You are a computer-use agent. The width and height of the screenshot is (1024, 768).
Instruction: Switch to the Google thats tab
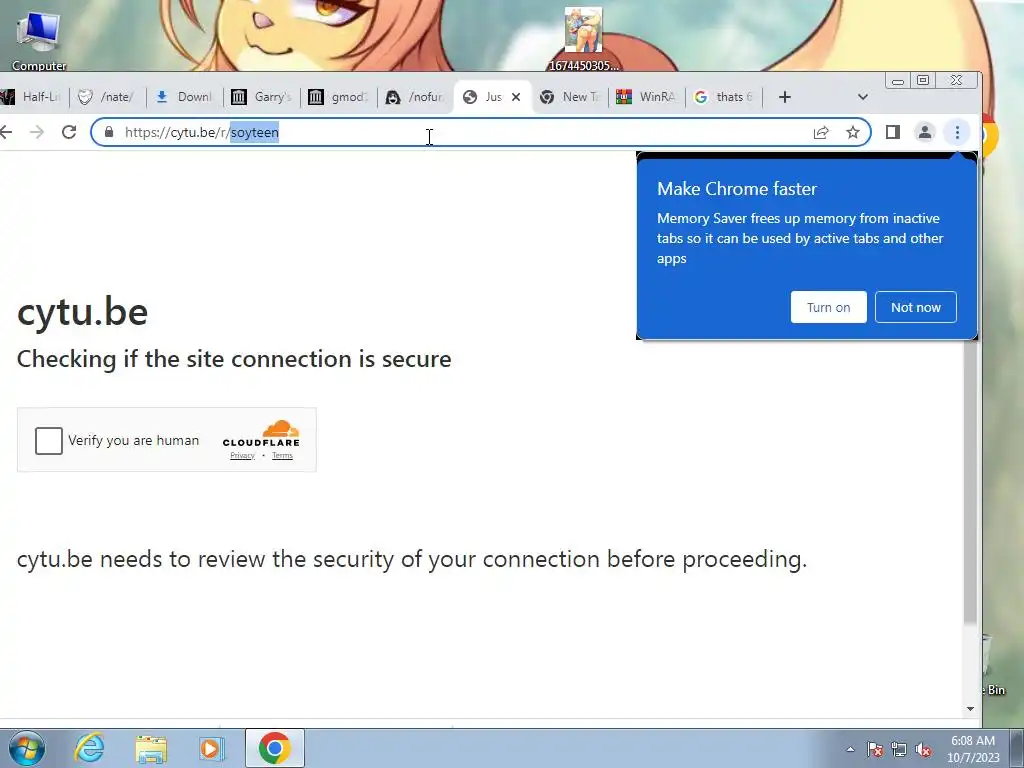click(724, 97)
